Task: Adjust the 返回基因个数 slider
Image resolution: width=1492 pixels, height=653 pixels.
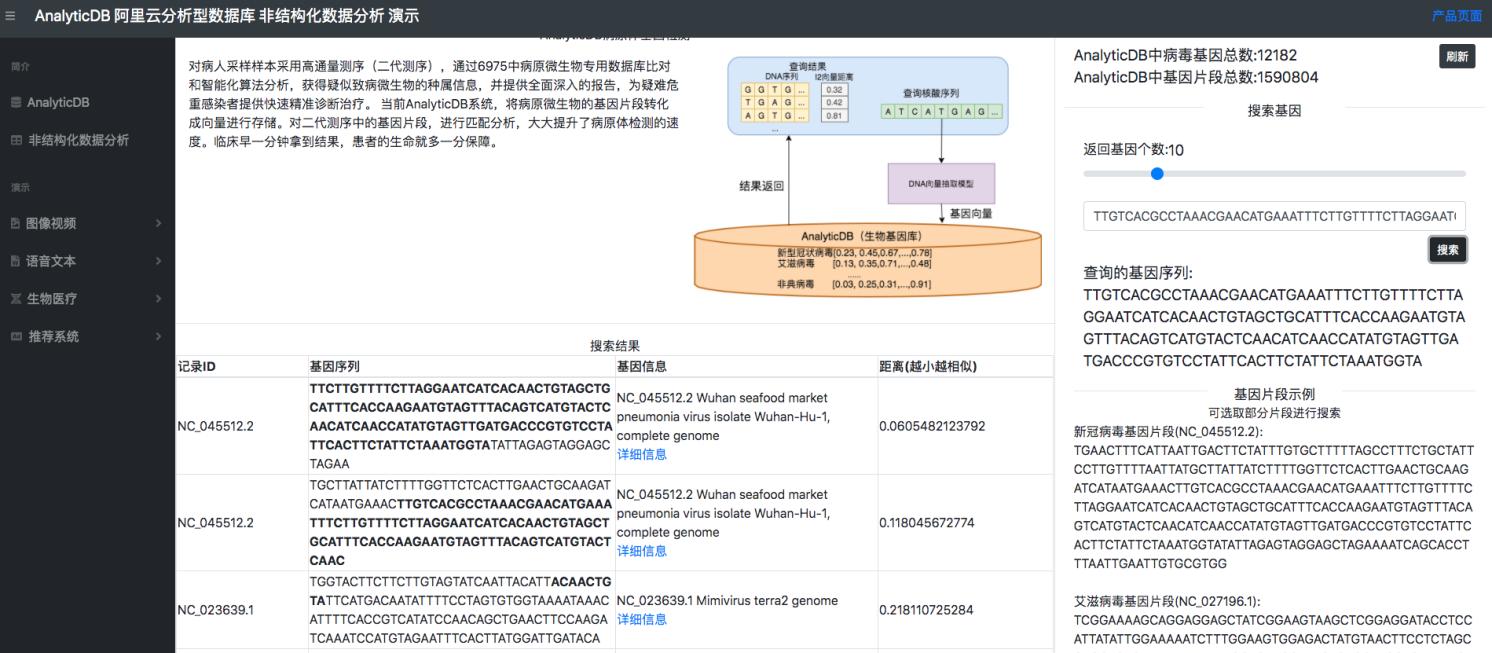Action: coord(1157,173)
